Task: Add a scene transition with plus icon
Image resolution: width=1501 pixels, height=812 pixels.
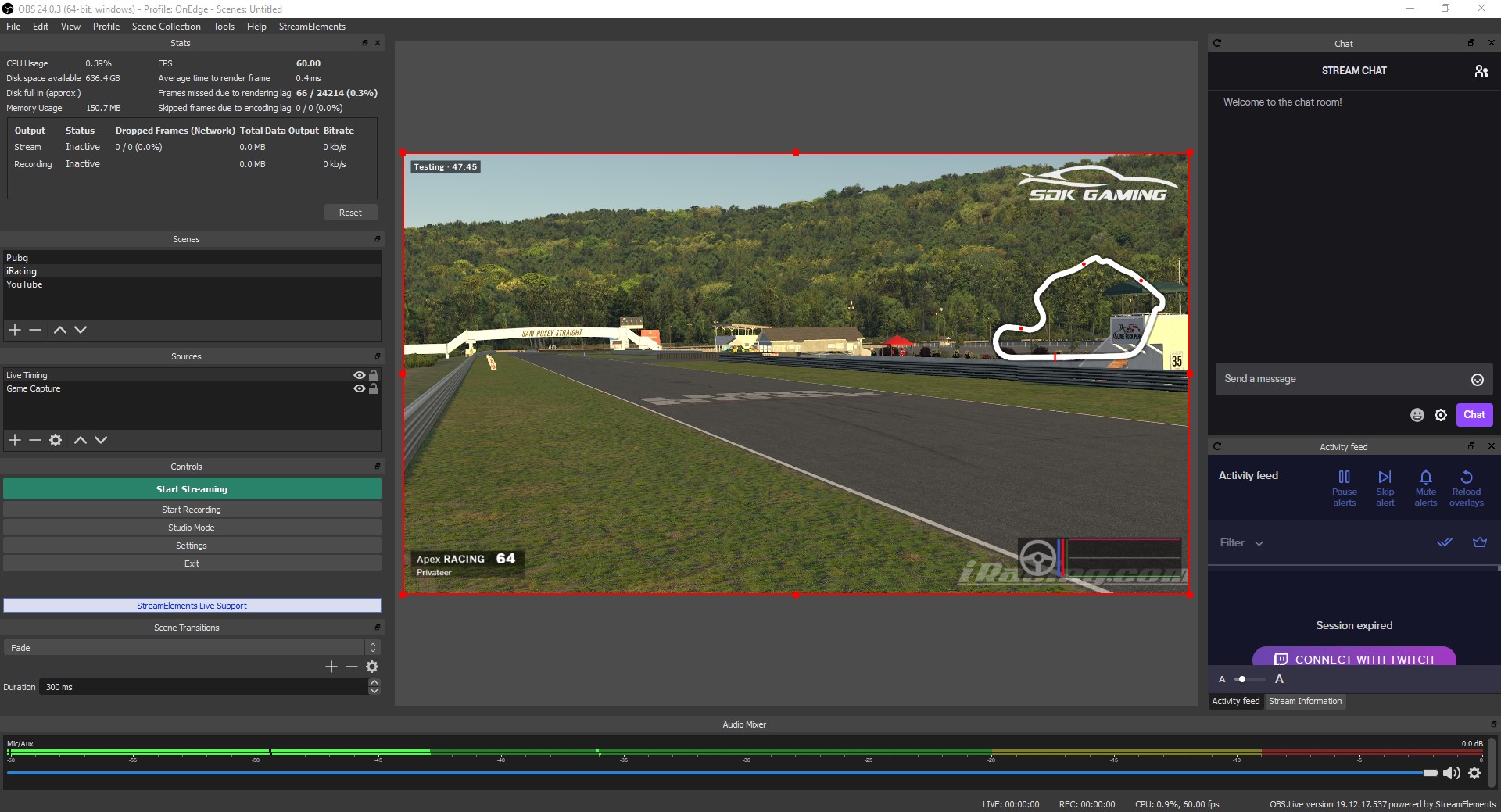Action: pyautogui.click(x=331, y=667)
